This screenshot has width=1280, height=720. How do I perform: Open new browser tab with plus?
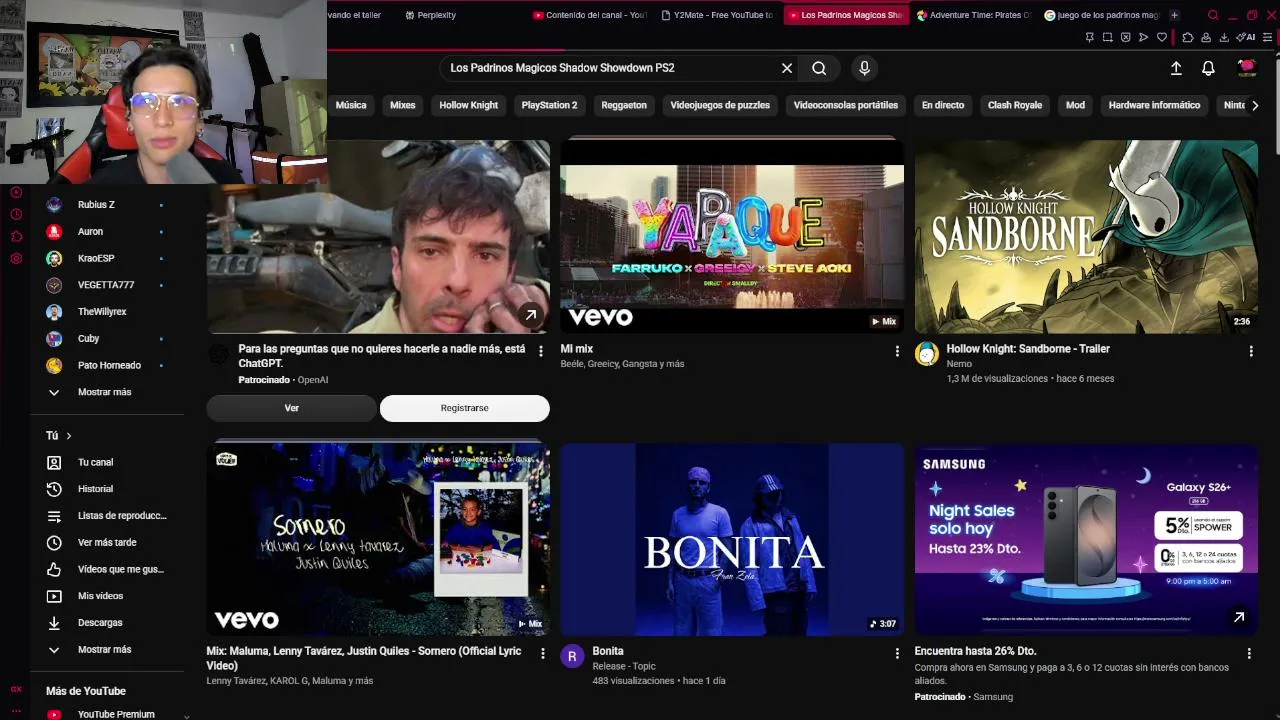[1174, 15]
